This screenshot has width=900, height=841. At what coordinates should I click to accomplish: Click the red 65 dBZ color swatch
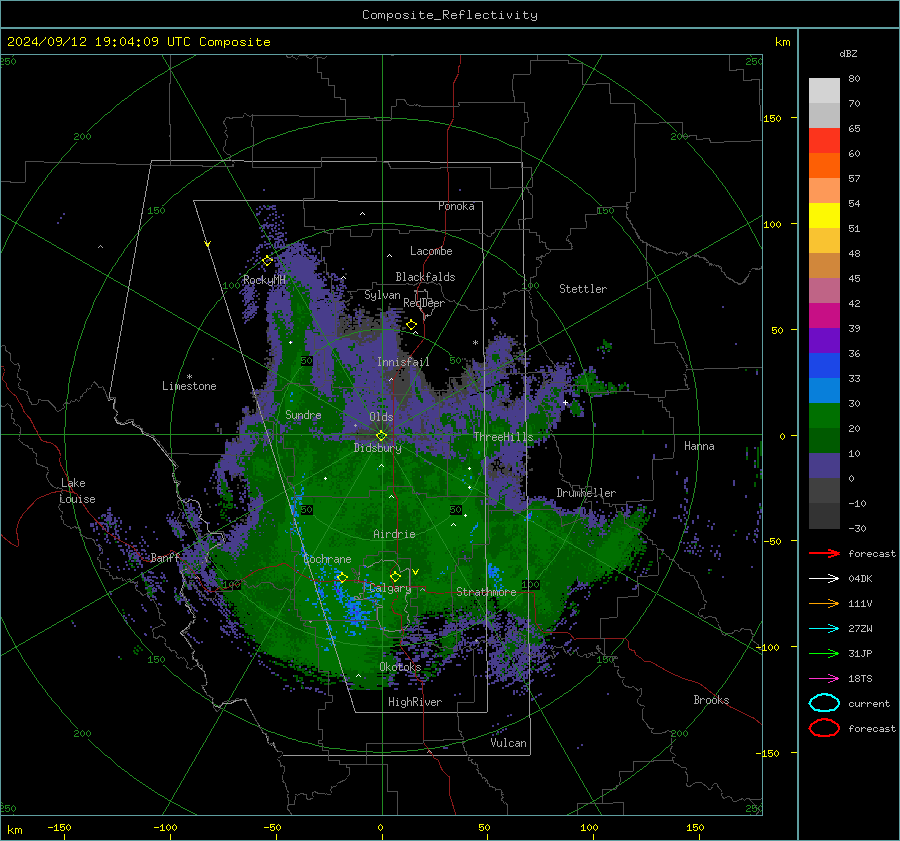[824, 141]
